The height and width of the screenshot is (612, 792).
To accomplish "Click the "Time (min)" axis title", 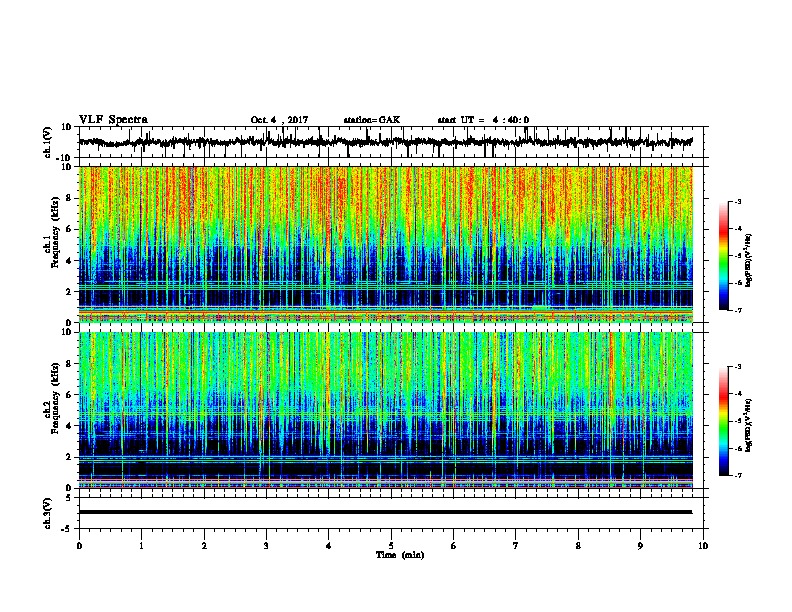I will [400, 555].
